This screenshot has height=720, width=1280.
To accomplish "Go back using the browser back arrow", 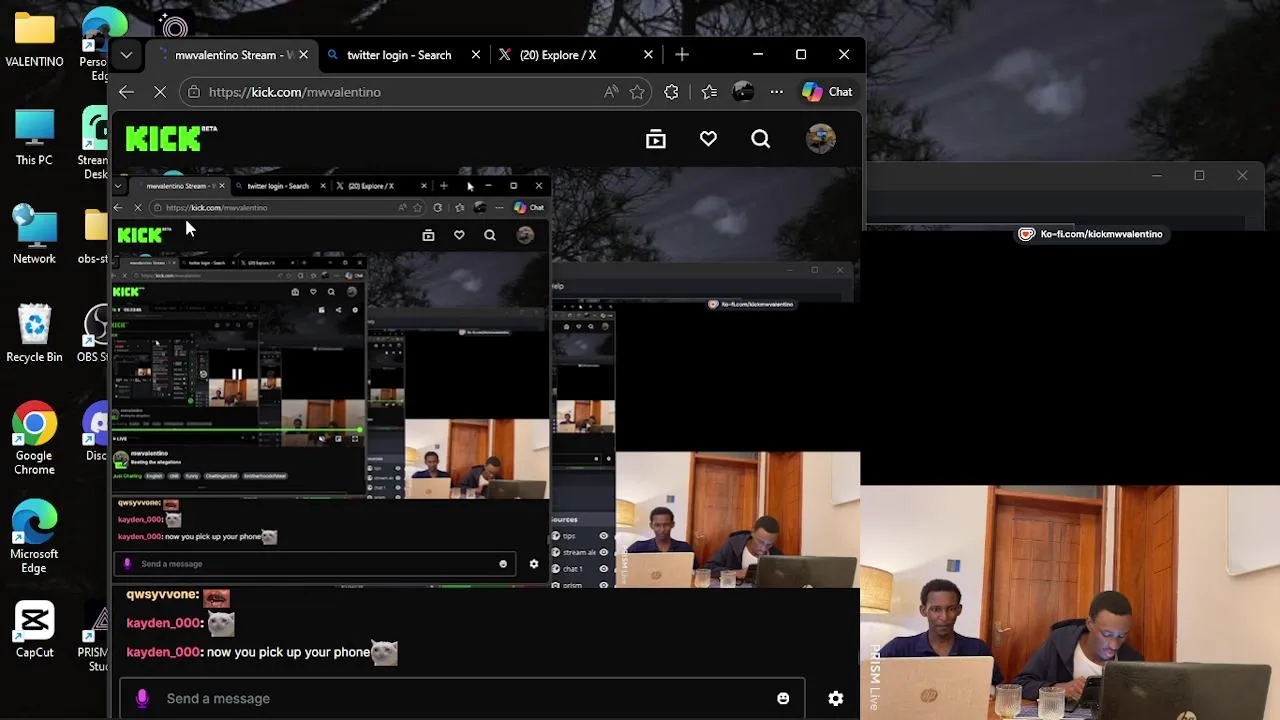I will point(126,92).
